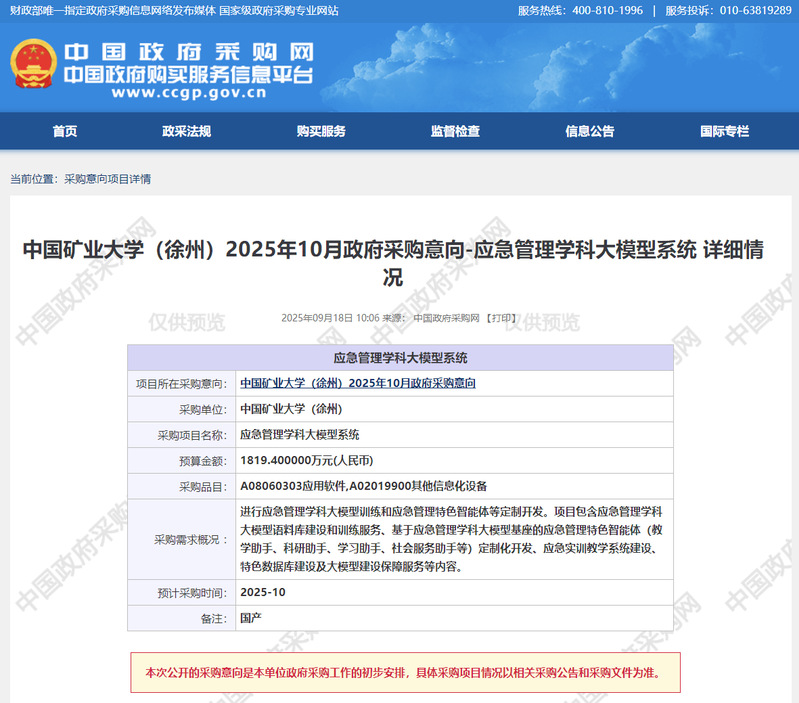The image size is (799, 703).
Task: Click the page heading about 应急管理学科大模型系统
Action: pos(393,263)
